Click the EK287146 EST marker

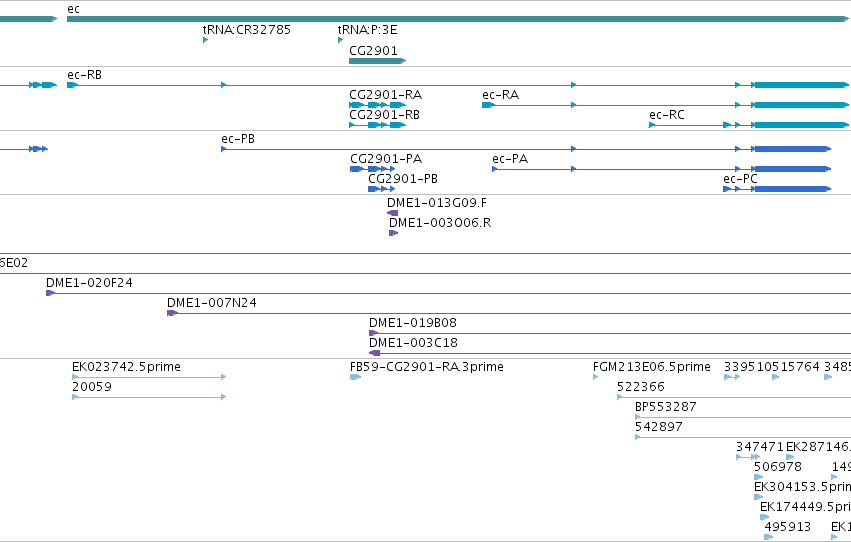click(790, 457)
